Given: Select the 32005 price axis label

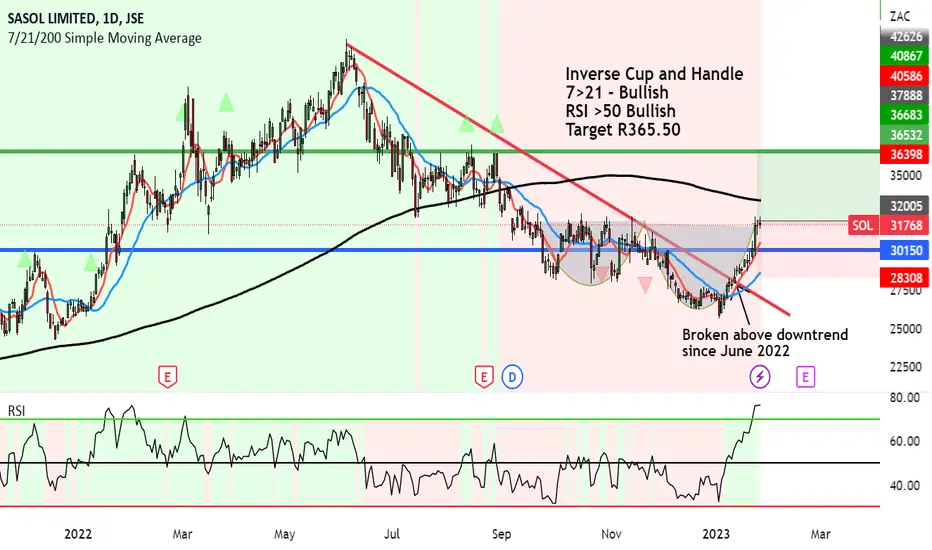Looking at the screenshot, I should click(x=905, y=206).
